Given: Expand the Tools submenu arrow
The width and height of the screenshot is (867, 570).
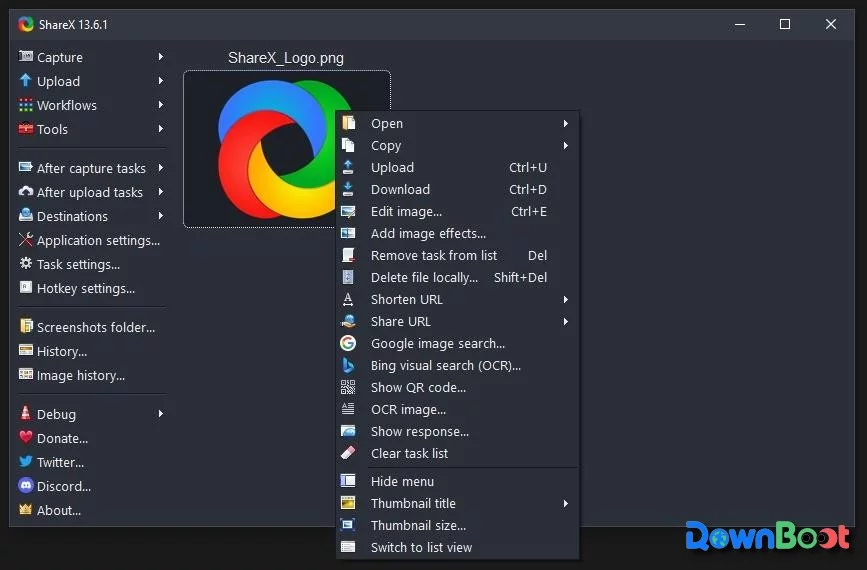Looking at the screenshot, I should pos(160,129).
